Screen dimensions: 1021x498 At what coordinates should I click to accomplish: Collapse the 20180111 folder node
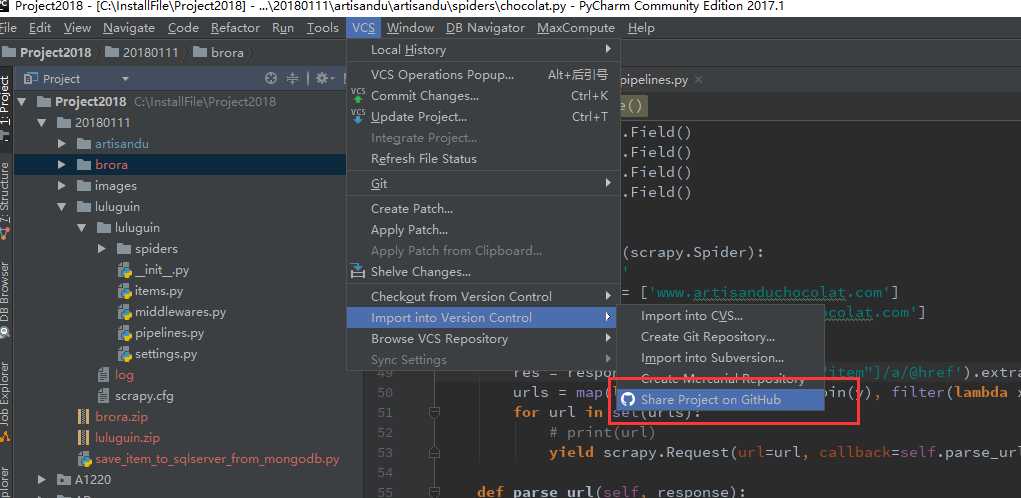pos(42,122)
